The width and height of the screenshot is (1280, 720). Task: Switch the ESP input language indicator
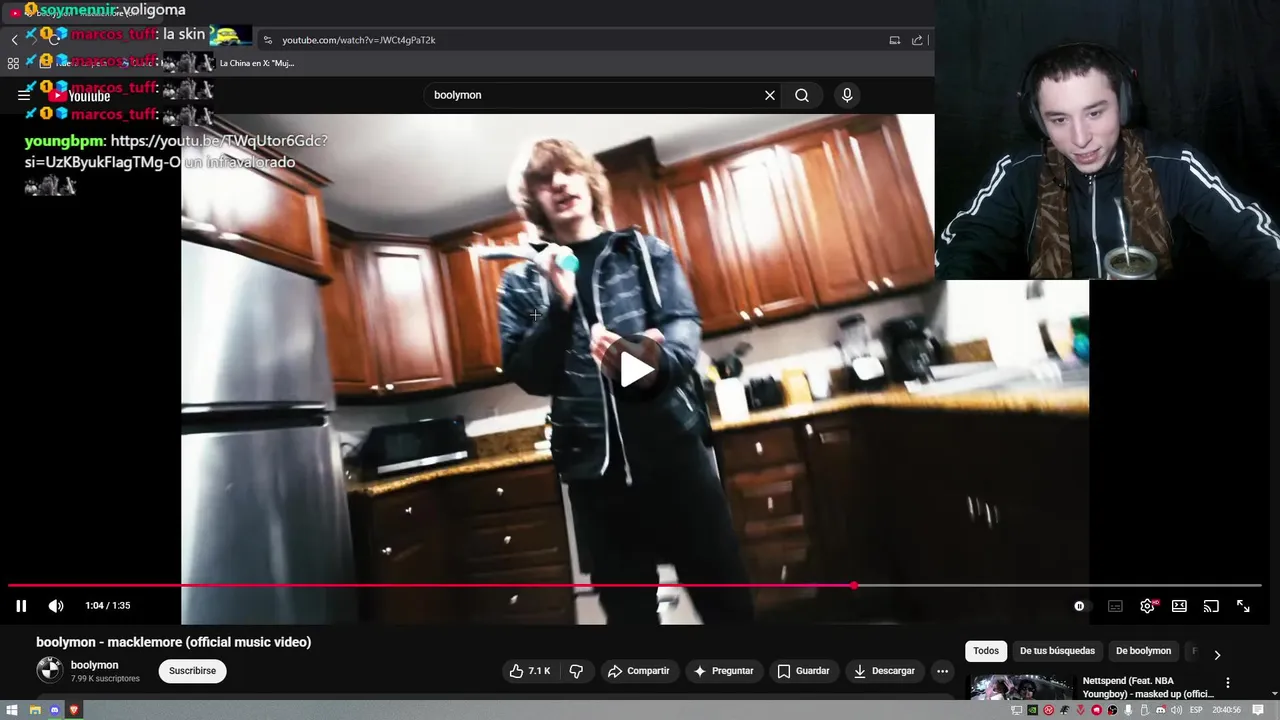(1196, 710)
